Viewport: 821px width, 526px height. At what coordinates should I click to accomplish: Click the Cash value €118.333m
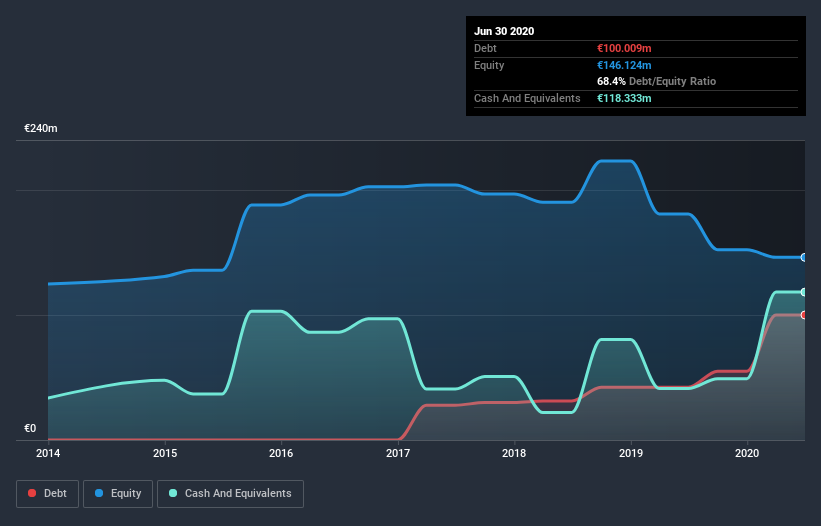(x=624, y=98)
